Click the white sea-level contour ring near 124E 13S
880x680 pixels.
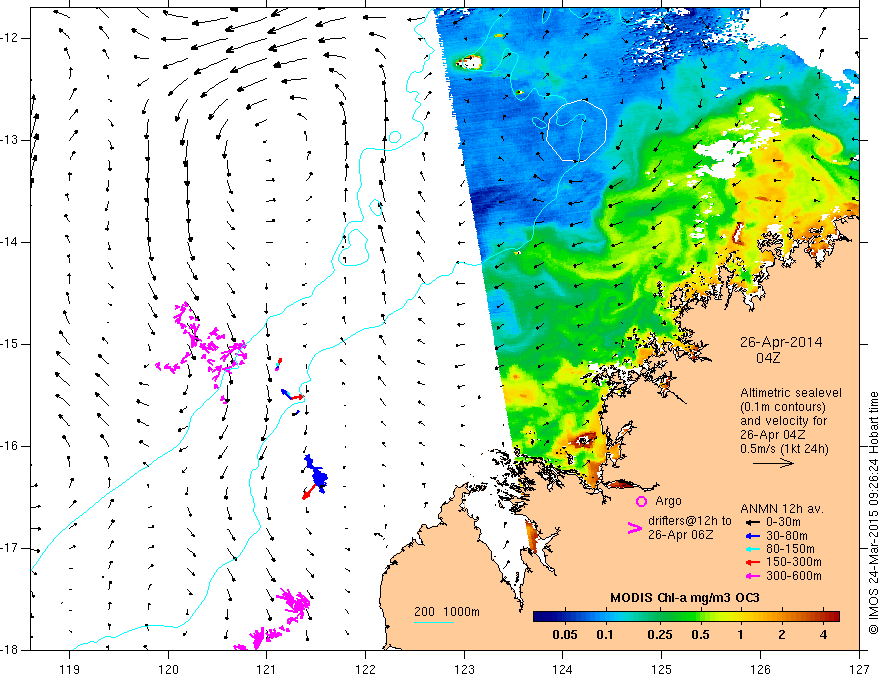pos(577,131)
